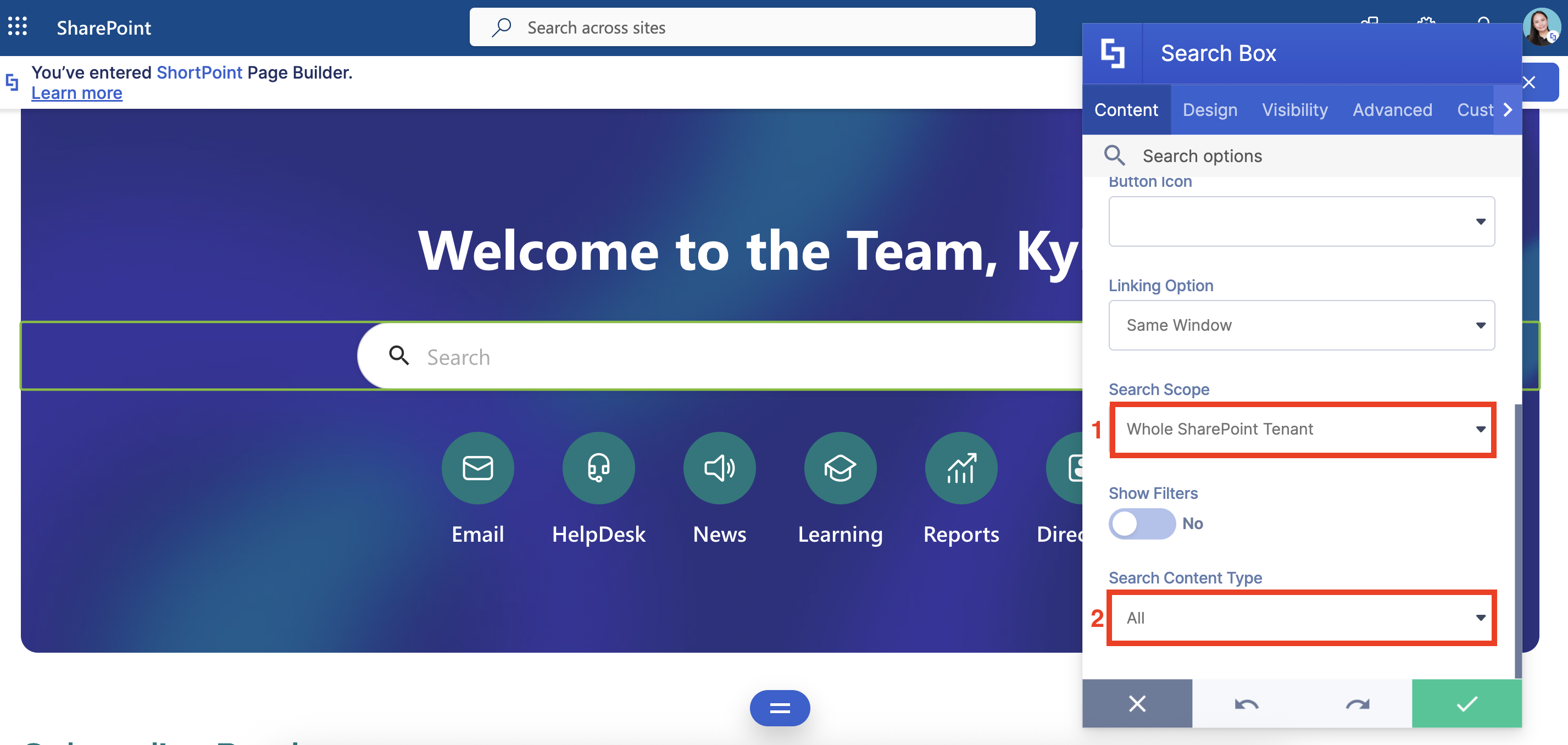1568x745 pixels.
Task: Open the Search Content Type dropdown
Action: coord(1302,618)
